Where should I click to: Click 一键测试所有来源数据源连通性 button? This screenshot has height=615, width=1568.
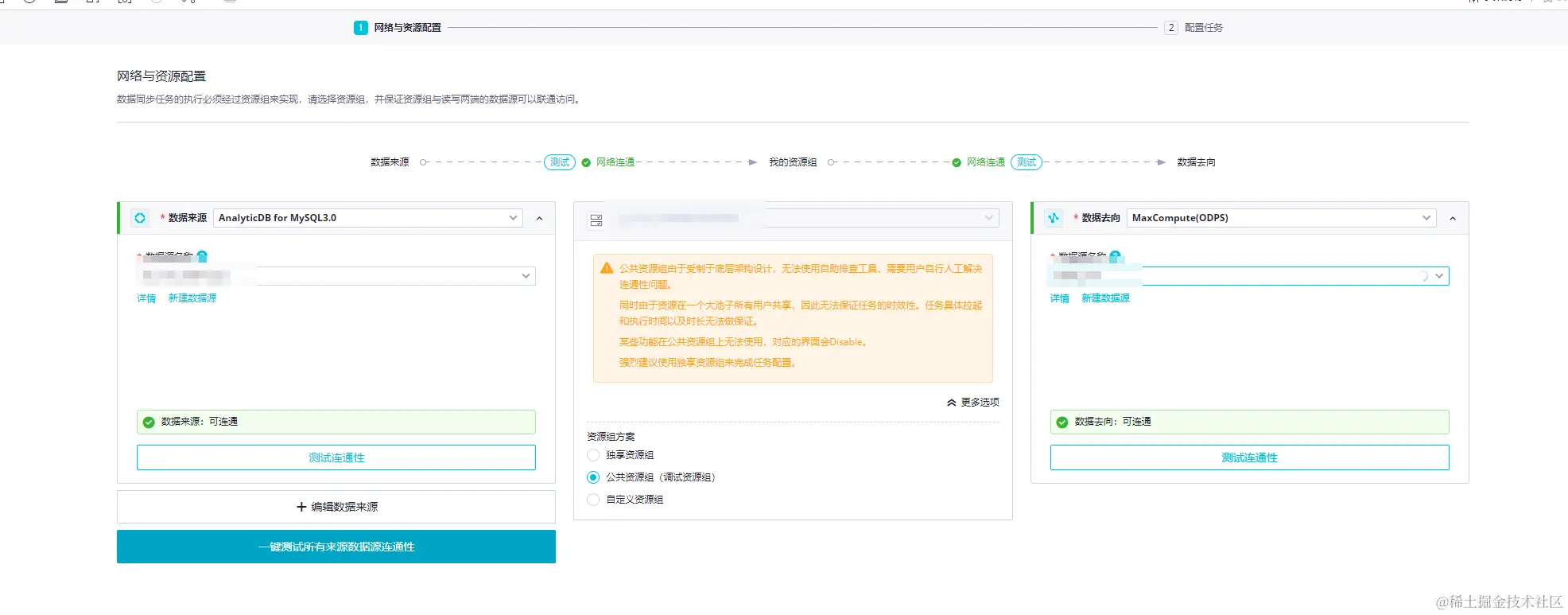pyautogui.click(x=336, y=547)
